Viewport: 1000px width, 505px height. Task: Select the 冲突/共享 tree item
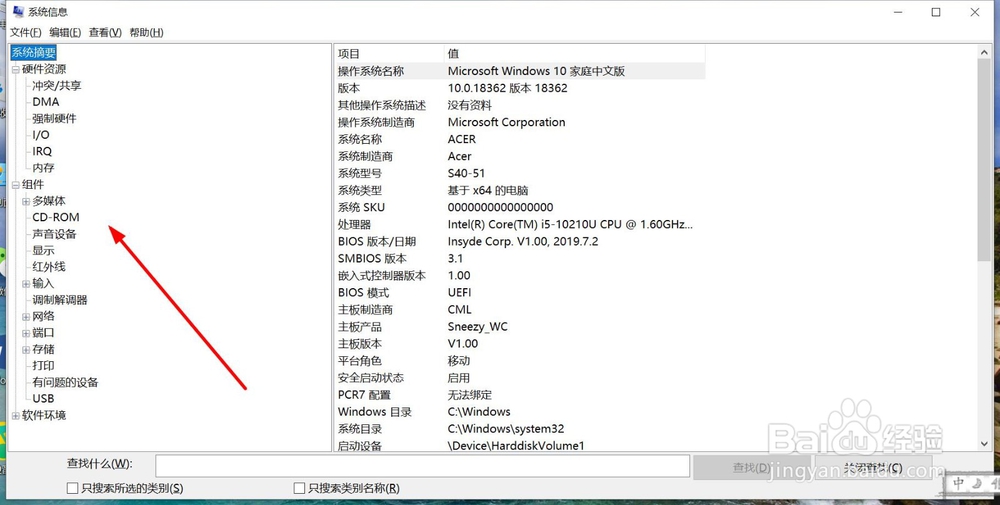pyautogui.click(x=57, y=85)
